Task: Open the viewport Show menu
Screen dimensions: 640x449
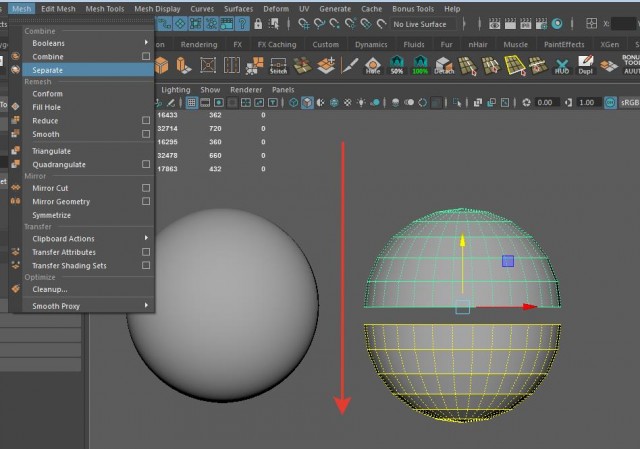Action: pyautogui.click(x=210, y=90)
